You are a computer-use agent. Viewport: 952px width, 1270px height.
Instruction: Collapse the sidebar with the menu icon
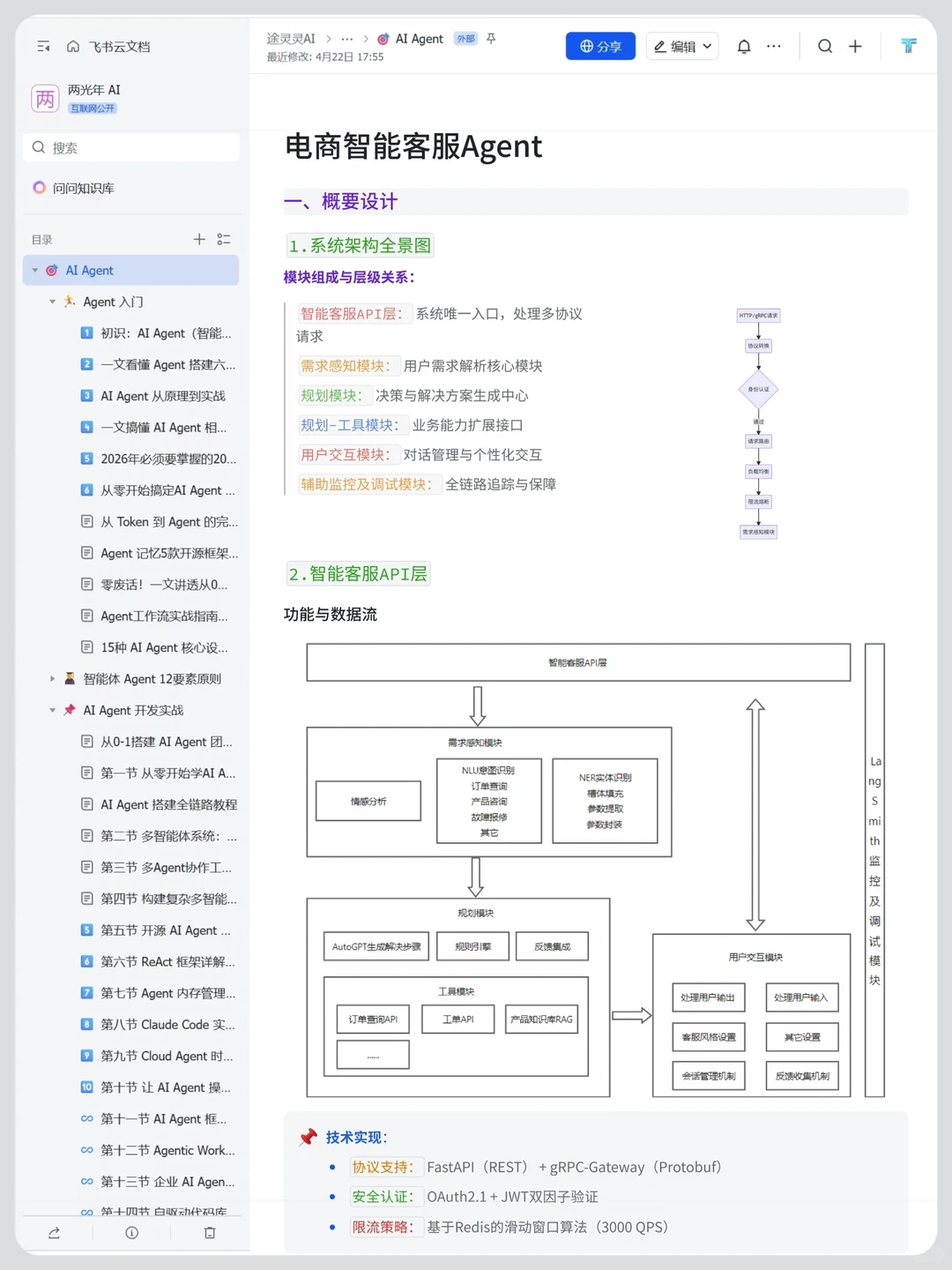tap(43, 47)
